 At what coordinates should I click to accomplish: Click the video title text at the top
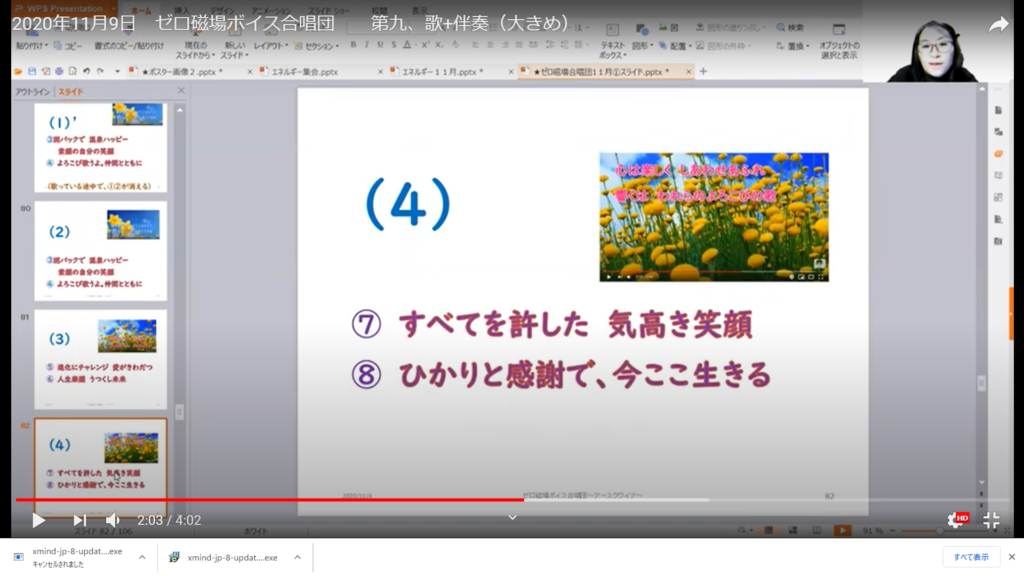coord(291,24)
